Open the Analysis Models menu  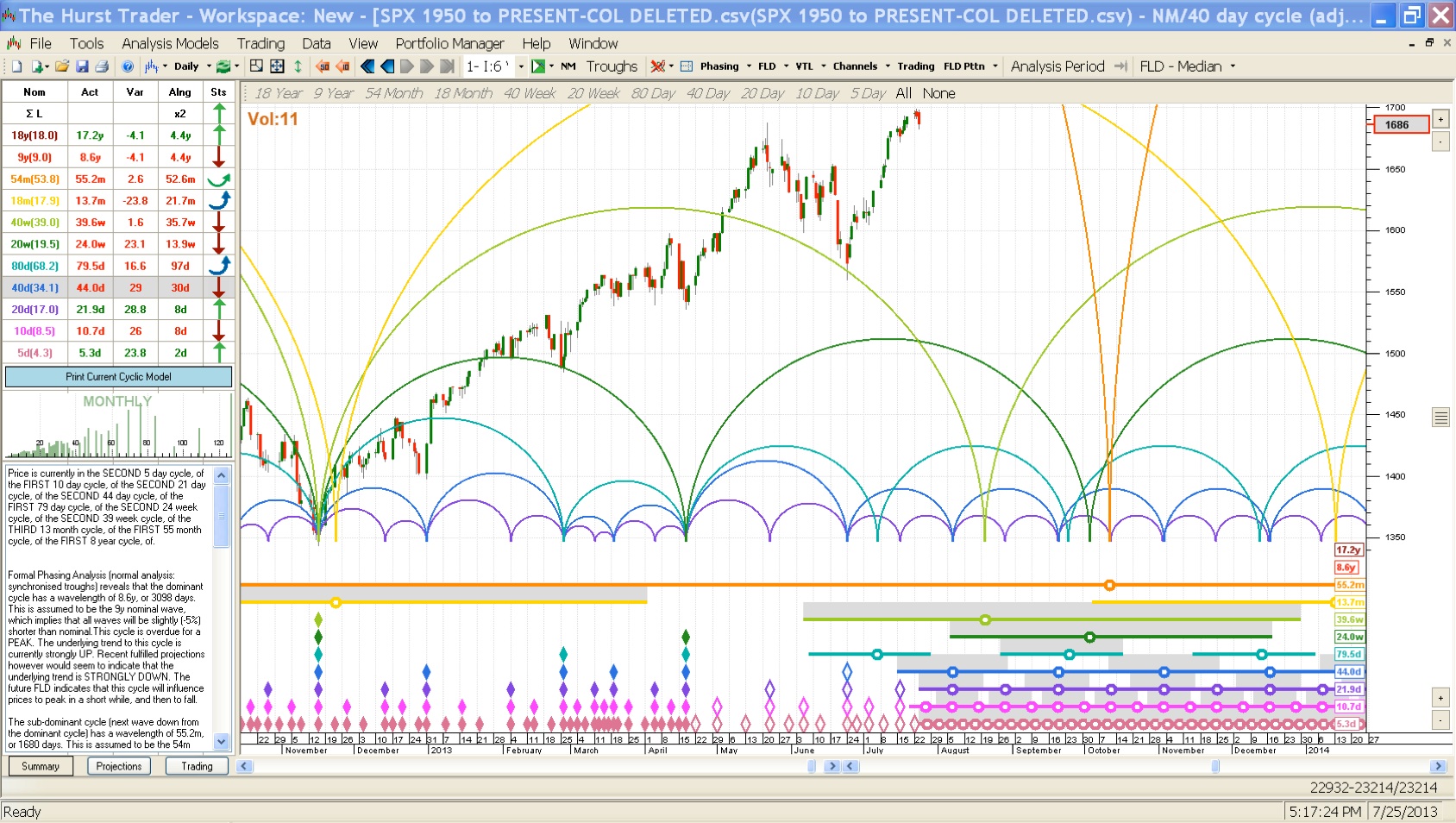pyautogui.click(x=170, y=43)
